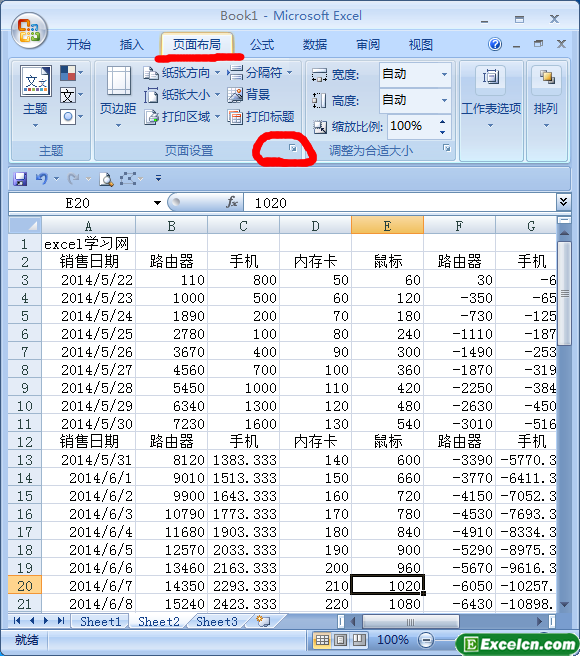Open the Name Box dropdown arrow
The width and height of the screenshot is (580, 656).
pyautogui.click(x=157, y=203)
